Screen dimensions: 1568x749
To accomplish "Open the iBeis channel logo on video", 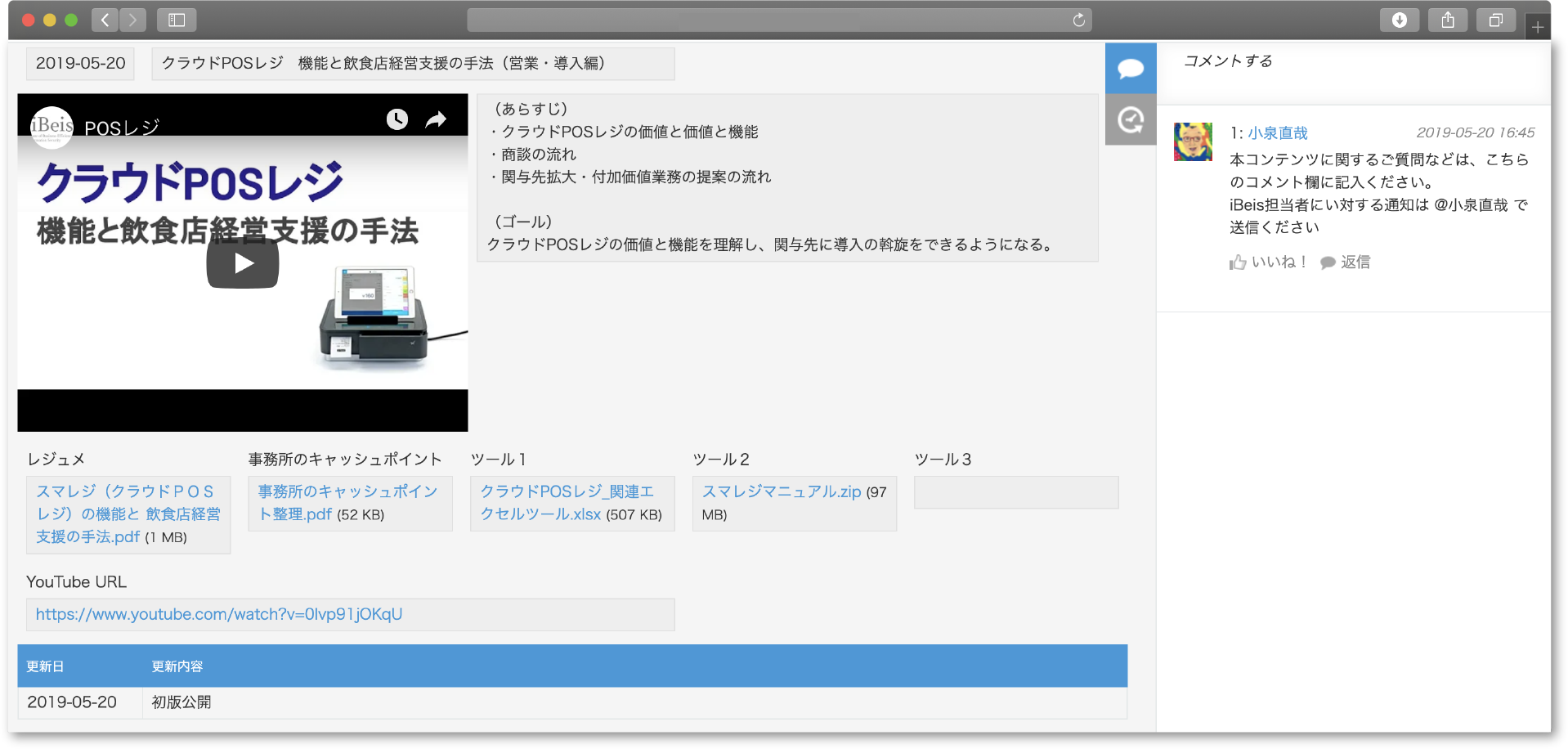I will tap(52, 127).
